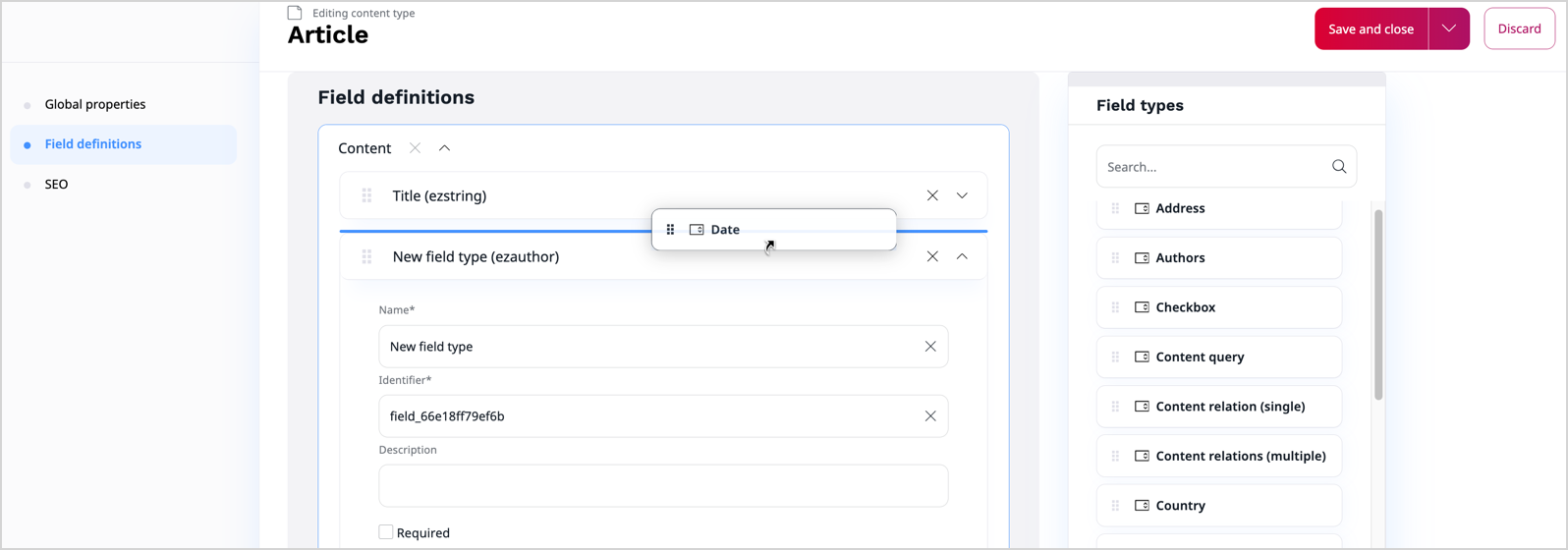Click the Field types list scrollbar
This screenshot has height=550, width=1568.
pos(1377,304)
